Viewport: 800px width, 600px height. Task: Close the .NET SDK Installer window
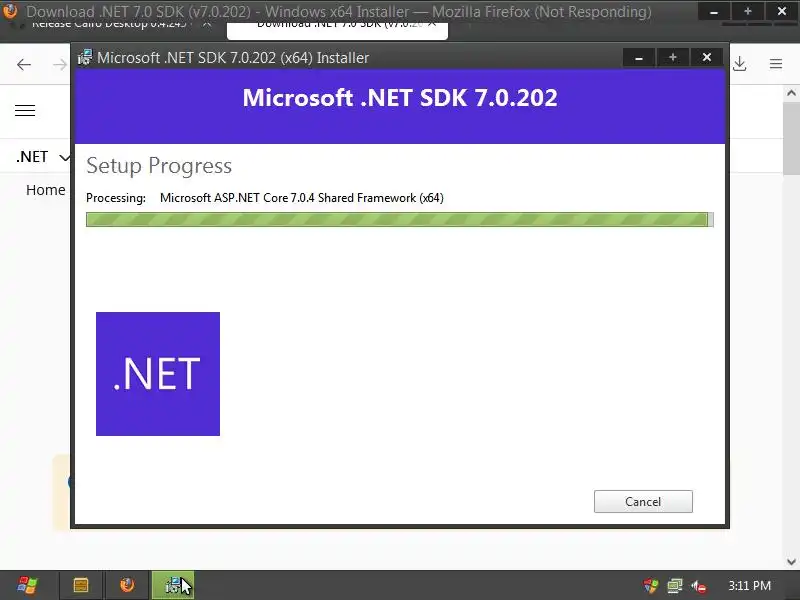click(707, 58)
